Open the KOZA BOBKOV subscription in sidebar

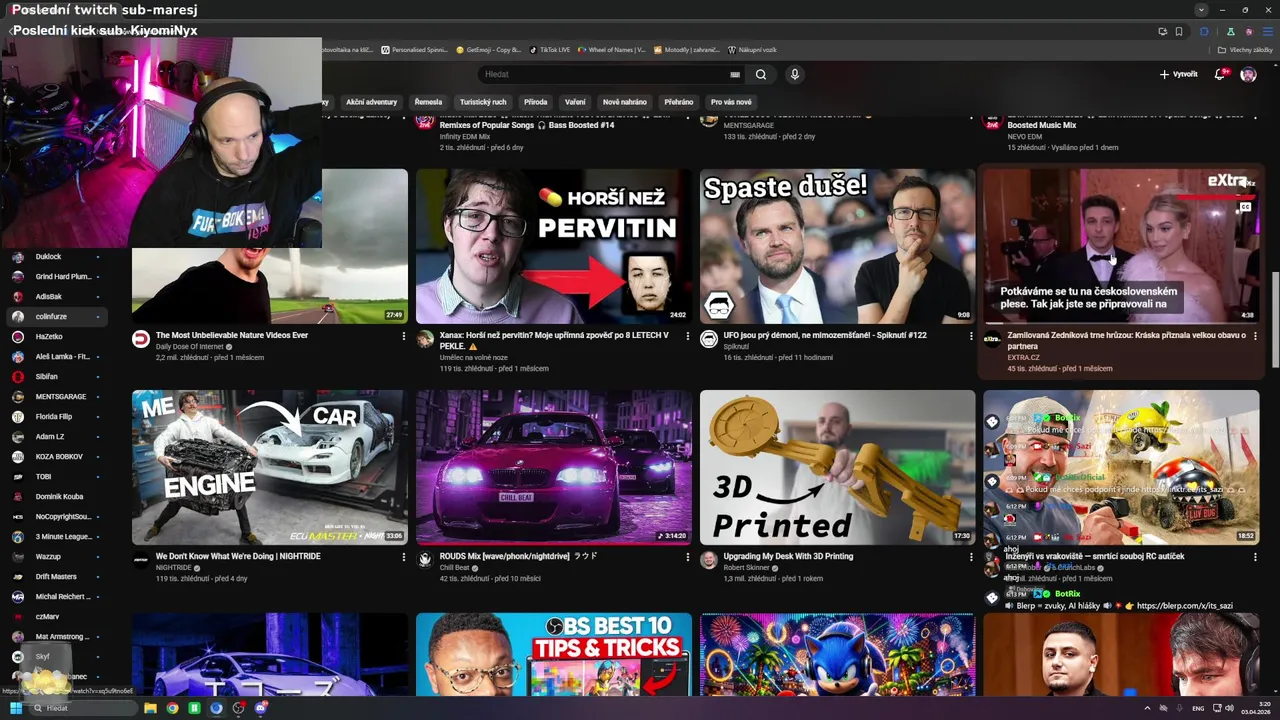coord(56,457)
